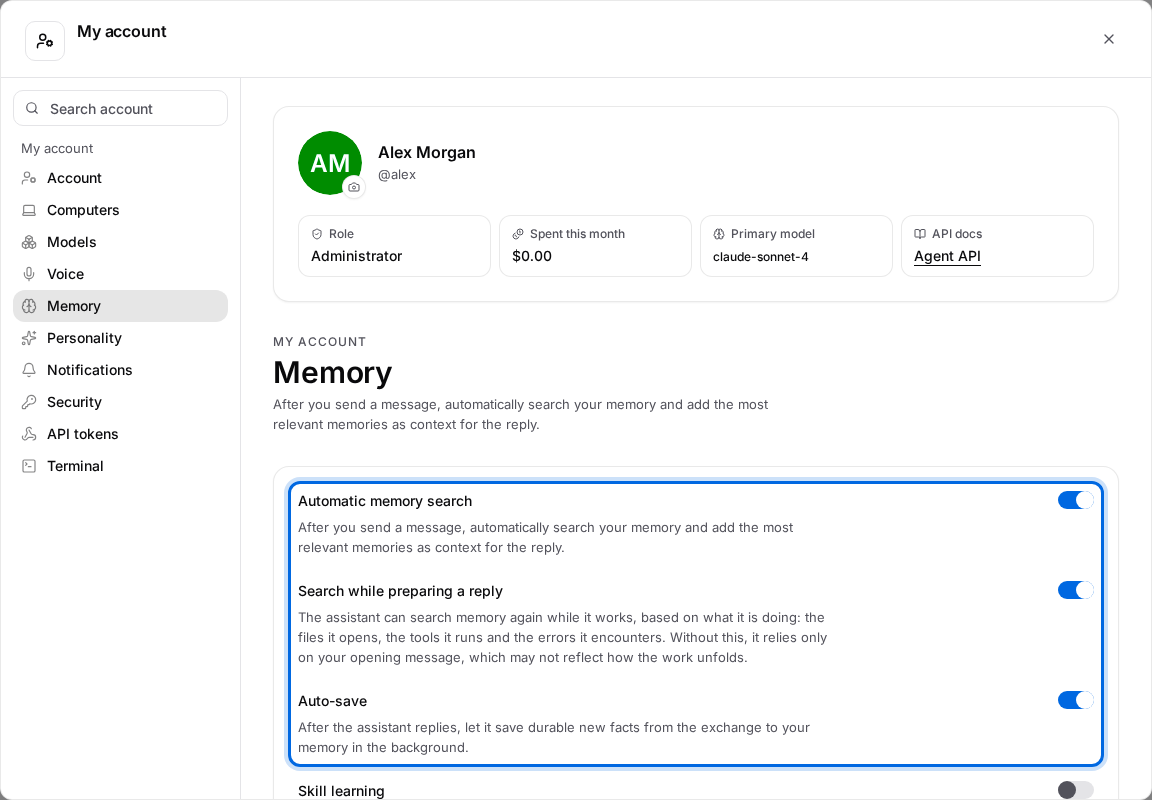Click the API tokens icon
Screen dimensions: 1152x800
[29, 434]
